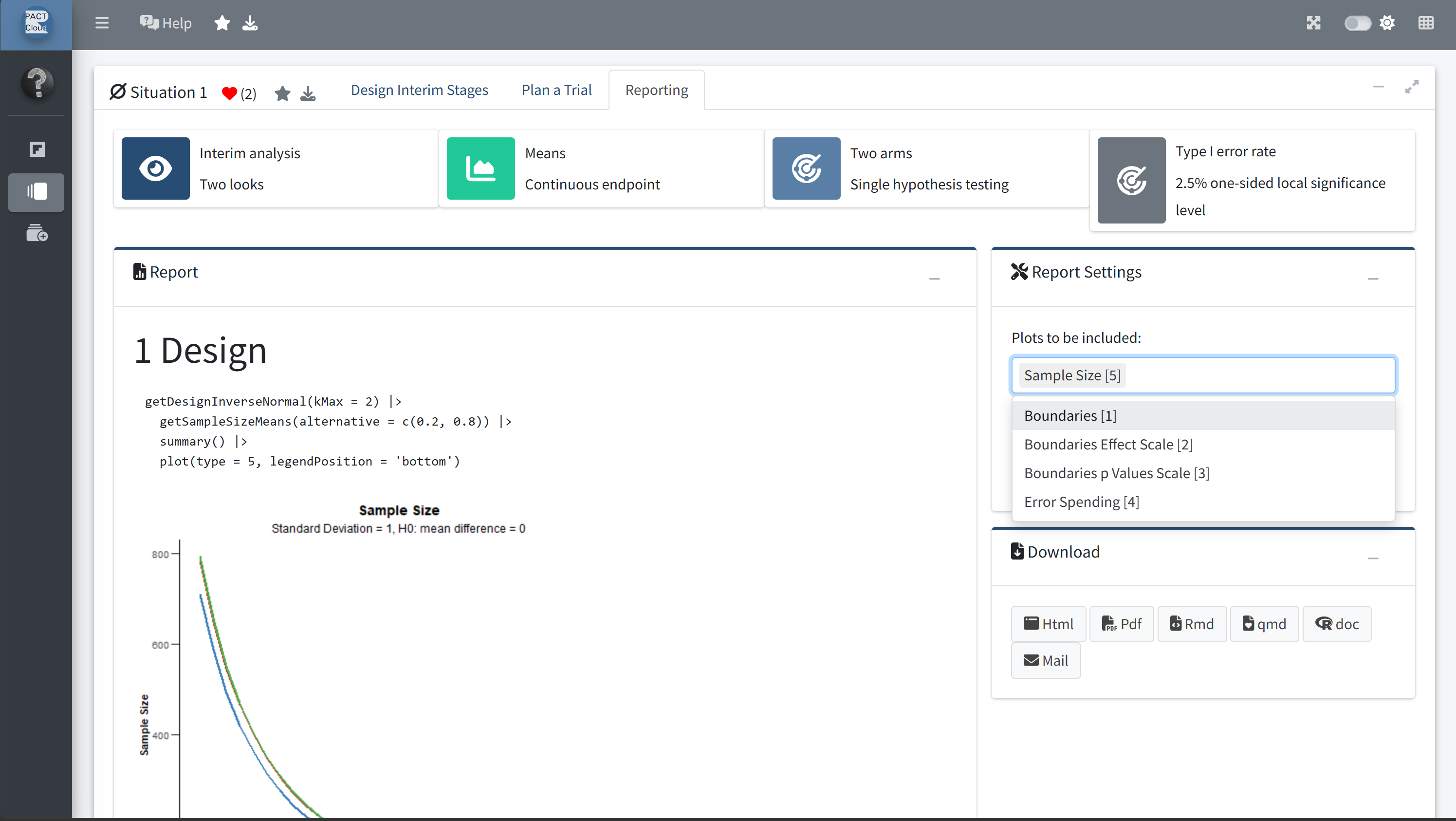The height and width of the screenshot is (821, 1456).
Task: Click the Report heading icon
Action: [x=139, y=272]
